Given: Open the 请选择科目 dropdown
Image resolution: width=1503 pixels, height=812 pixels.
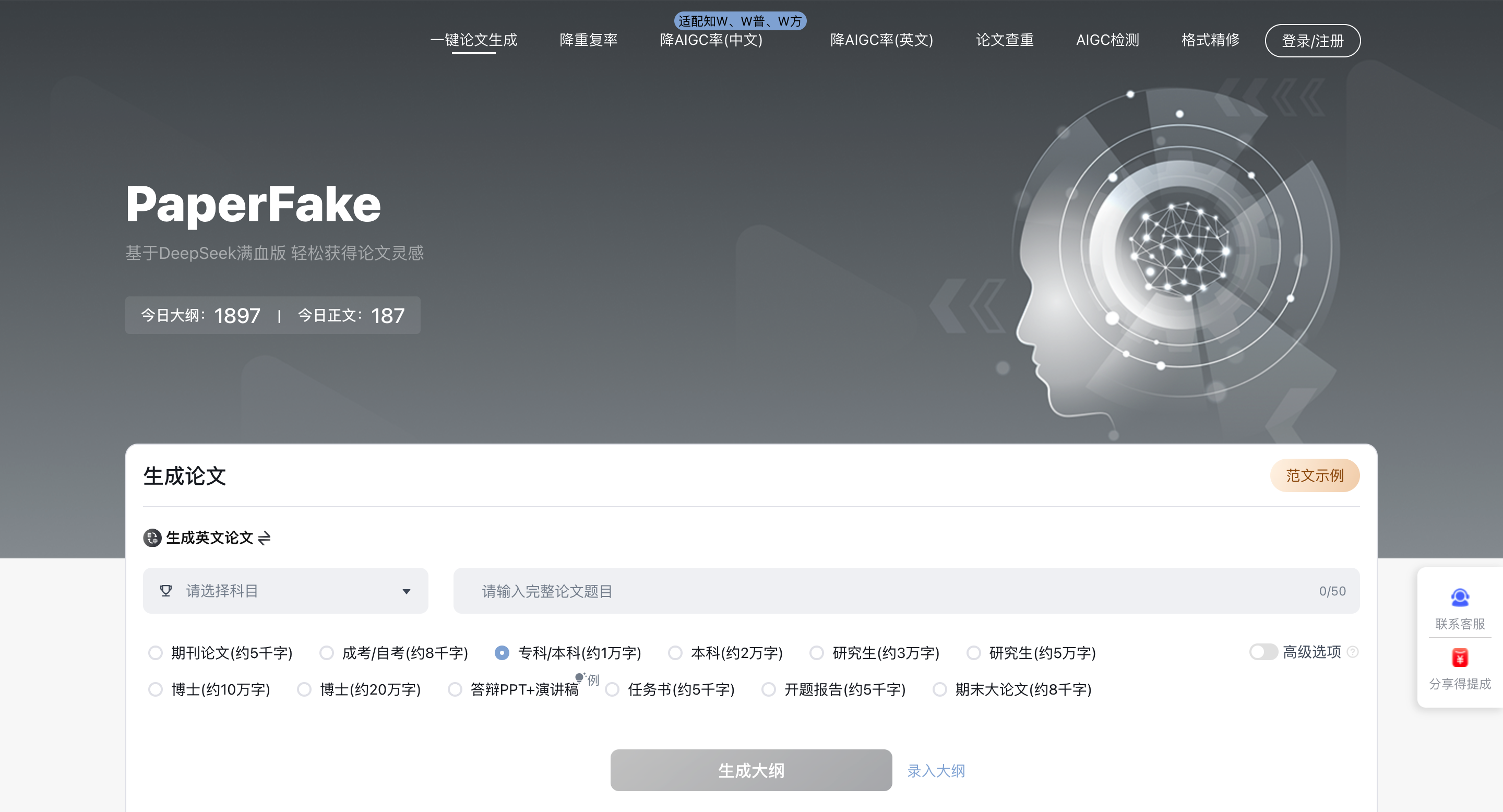Looking at the screenshot, I should point(285,590).
